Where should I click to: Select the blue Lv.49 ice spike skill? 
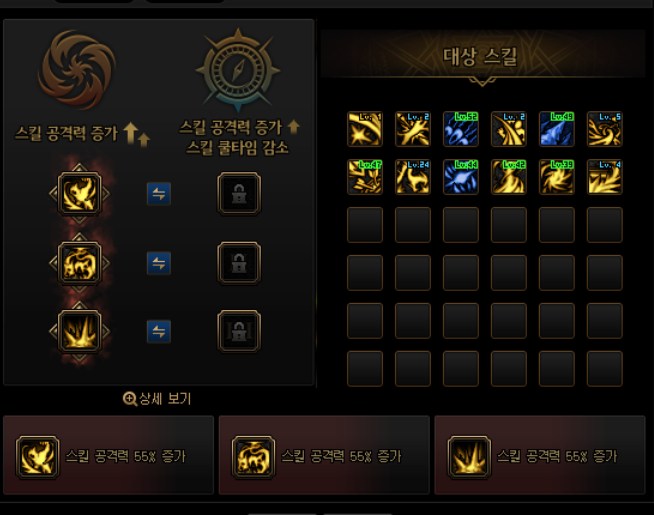coord(556,129)
